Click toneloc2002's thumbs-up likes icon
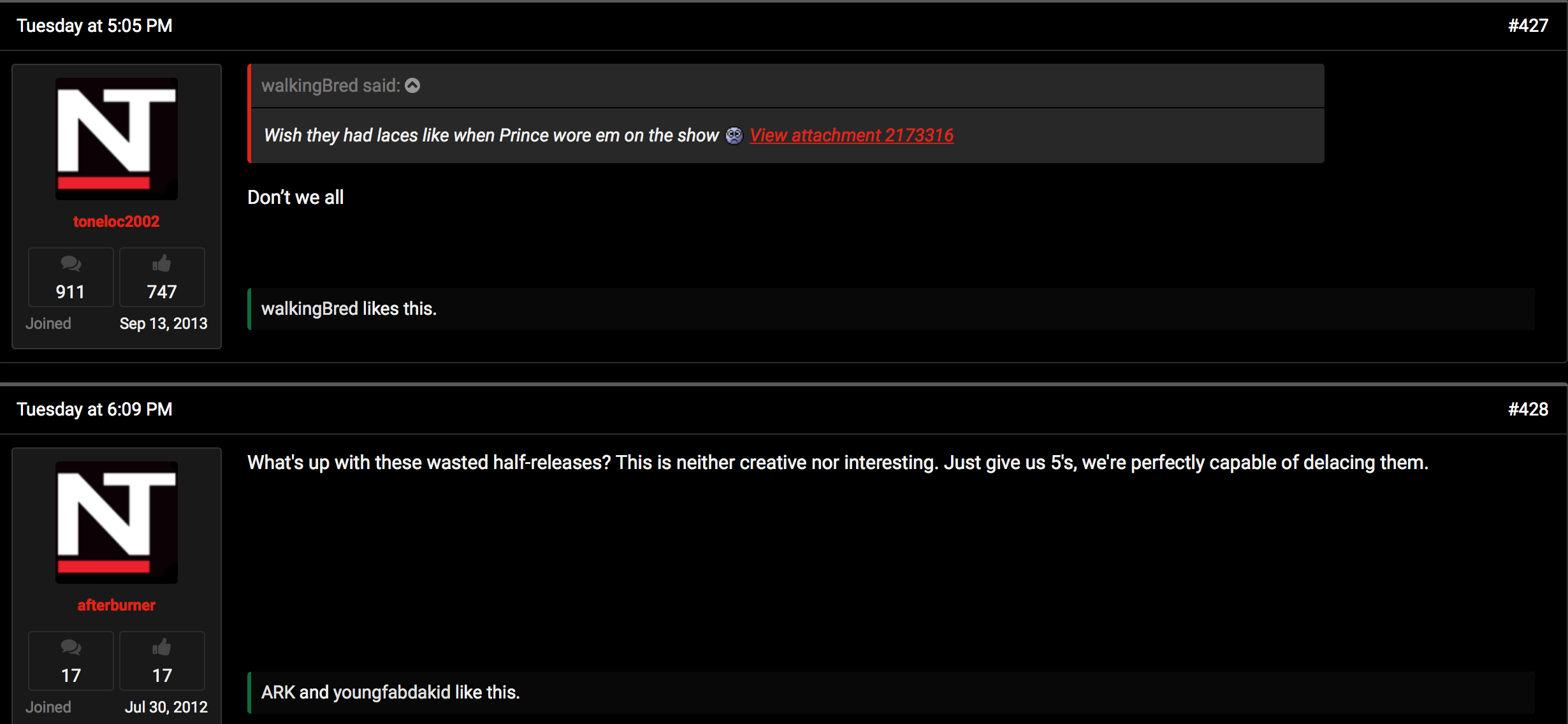This screenshot has height=724, width=1568. click(162, 263)
